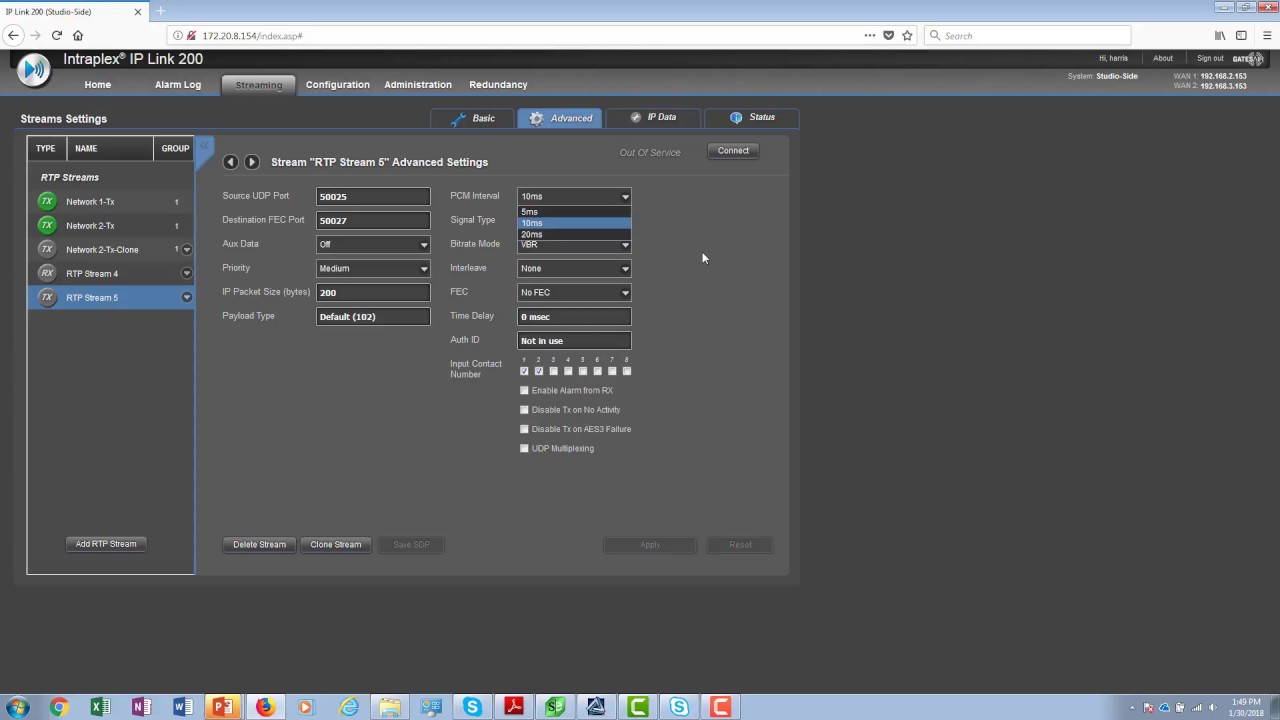Click the IP Packet Size field

click(x=373, y=292)
